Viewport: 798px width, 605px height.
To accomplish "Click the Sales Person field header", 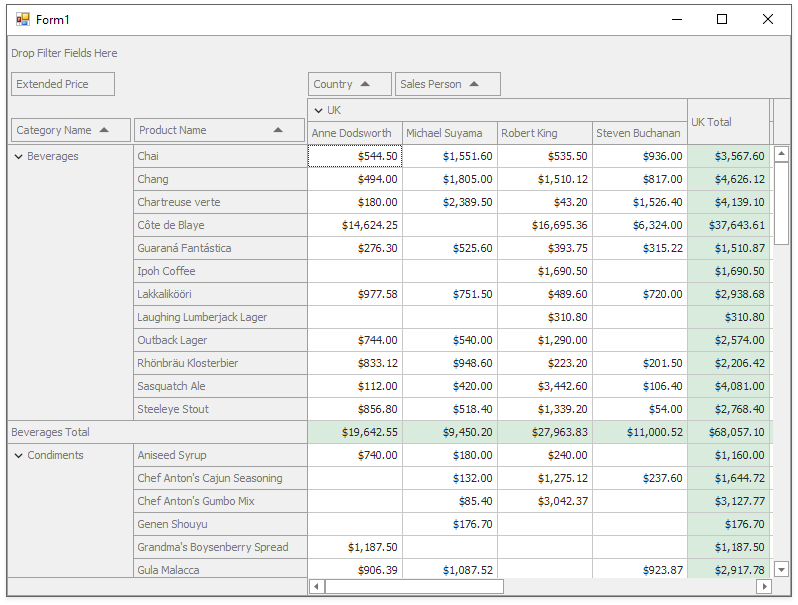I will [x=448, y=84].
